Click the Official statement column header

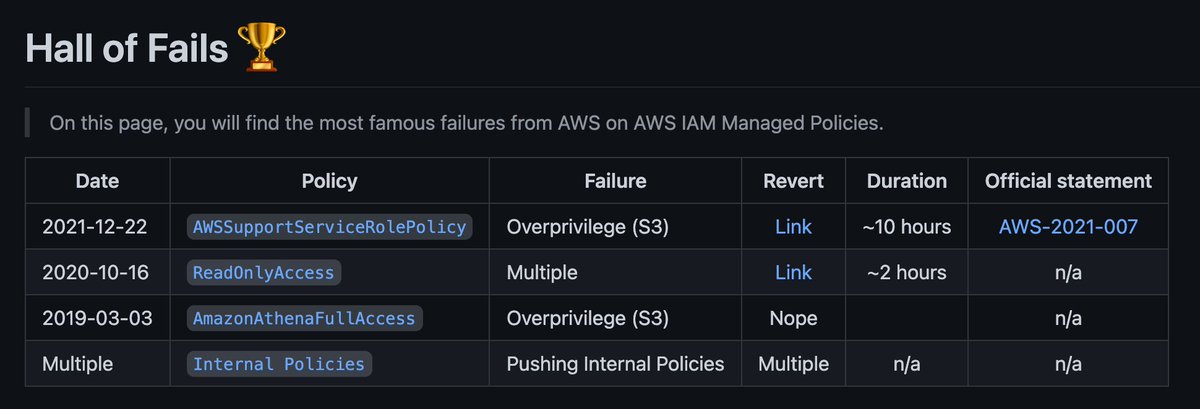click(x=1068, y=181)
